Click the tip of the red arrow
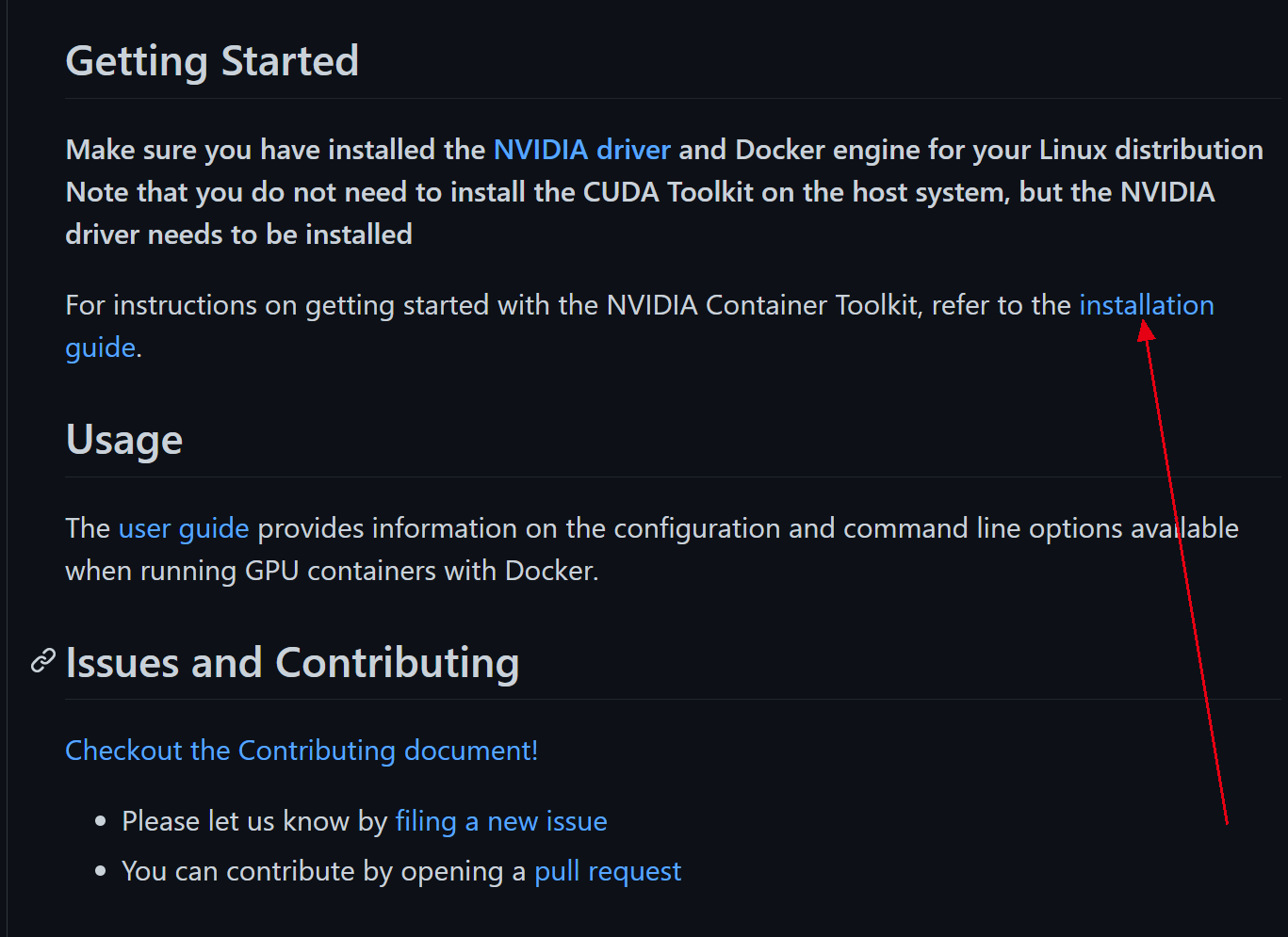 pos(1145,320)
